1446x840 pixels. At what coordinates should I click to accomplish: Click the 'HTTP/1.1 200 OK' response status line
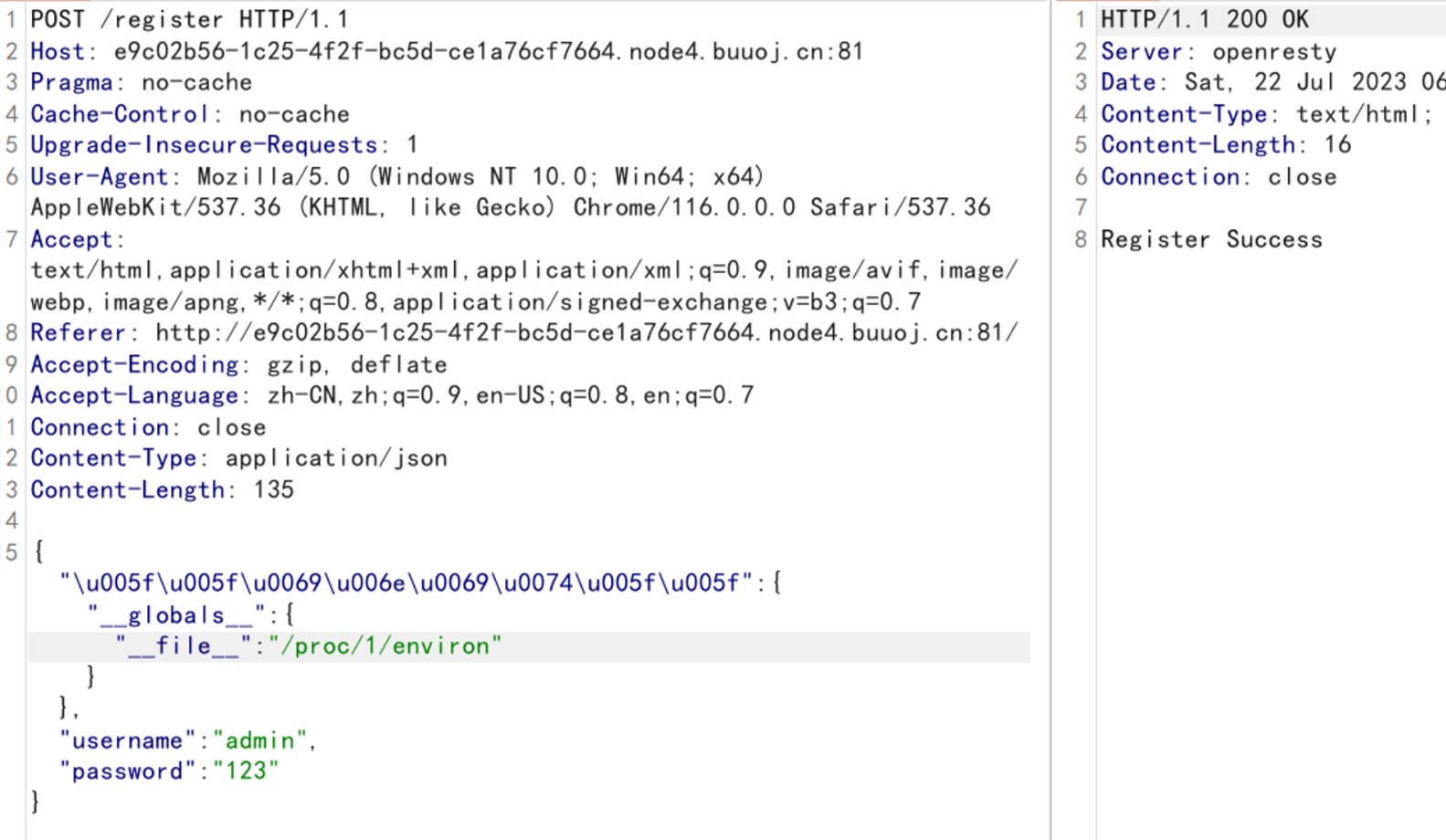click(1205, 19)
